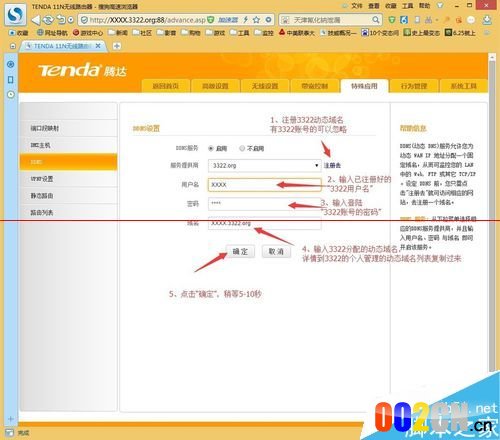
Task: Open a new tab with plus button
Action: point(117,46)
